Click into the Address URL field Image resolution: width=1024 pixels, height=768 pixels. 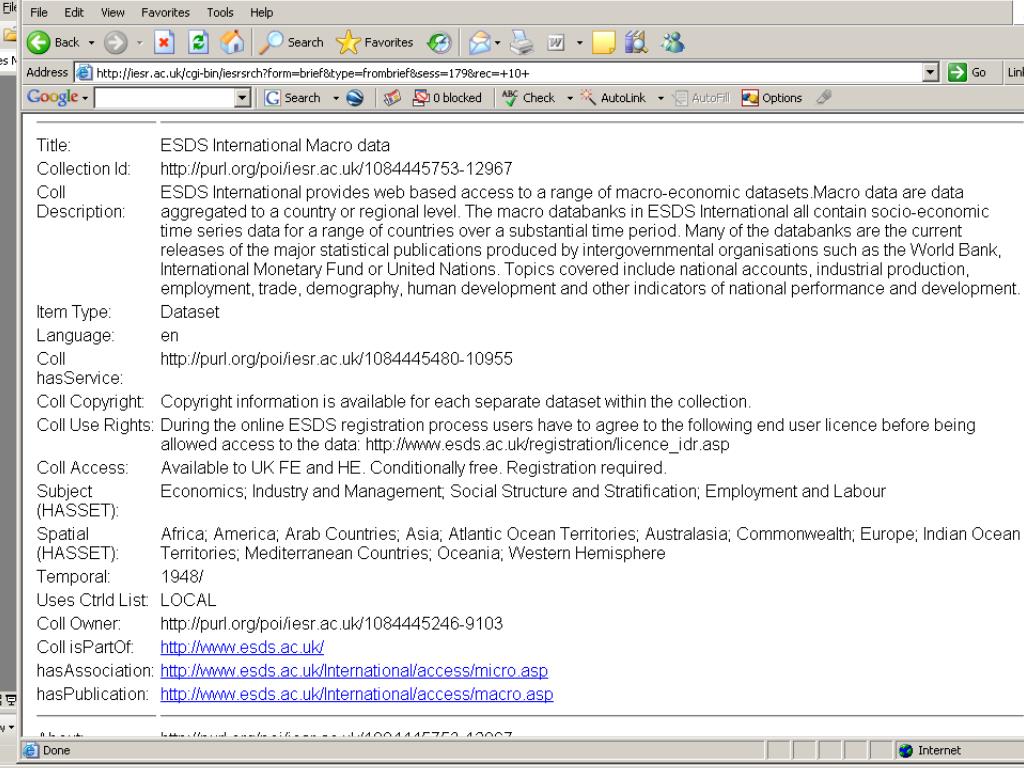507,72
